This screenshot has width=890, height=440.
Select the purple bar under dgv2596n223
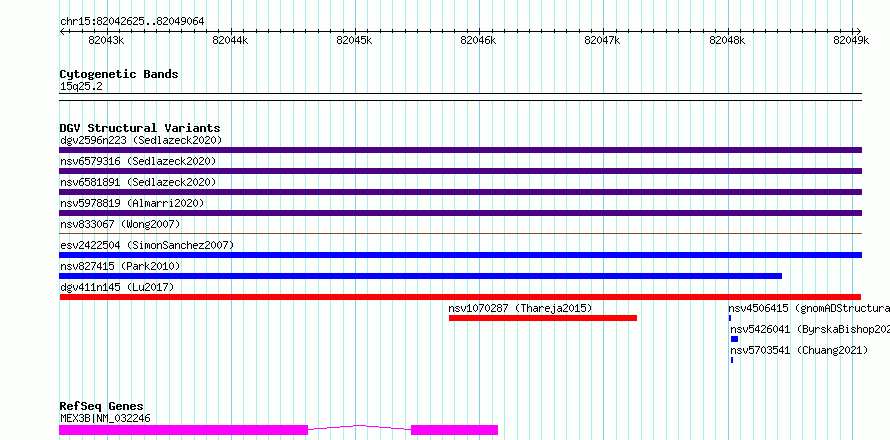(460, 150)
